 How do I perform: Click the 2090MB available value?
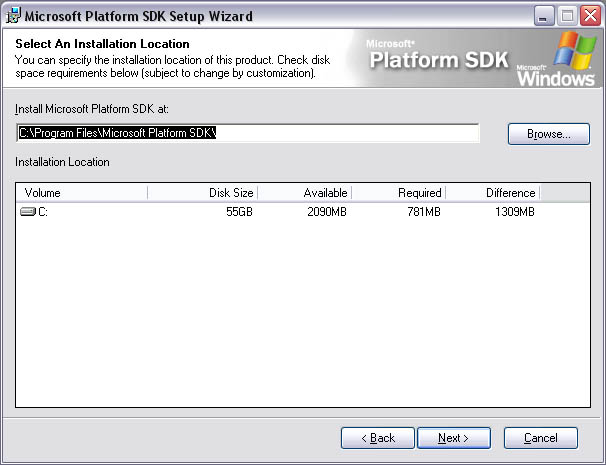[327, 212]
